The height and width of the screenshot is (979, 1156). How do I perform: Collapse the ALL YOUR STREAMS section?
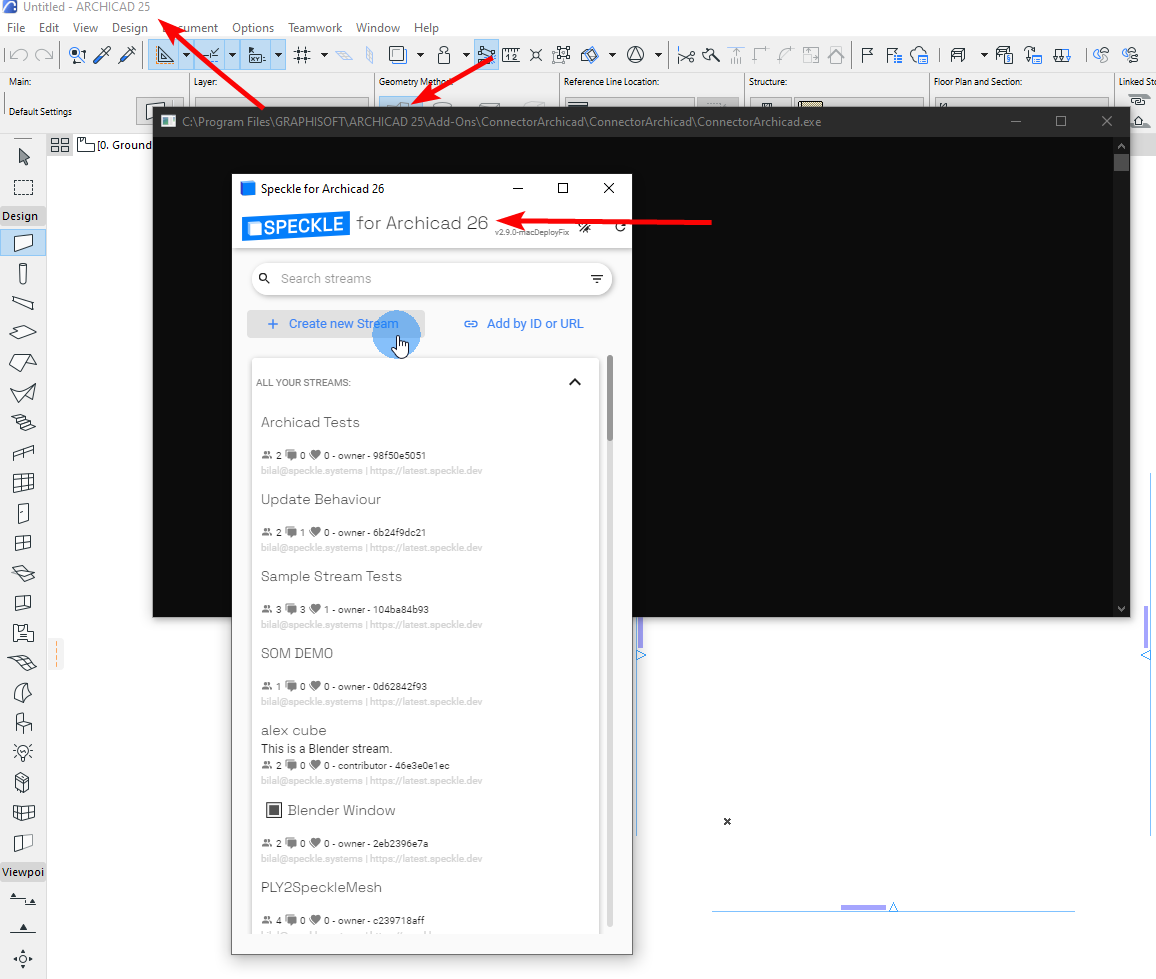pyautogui.click(x=575, y=381)
